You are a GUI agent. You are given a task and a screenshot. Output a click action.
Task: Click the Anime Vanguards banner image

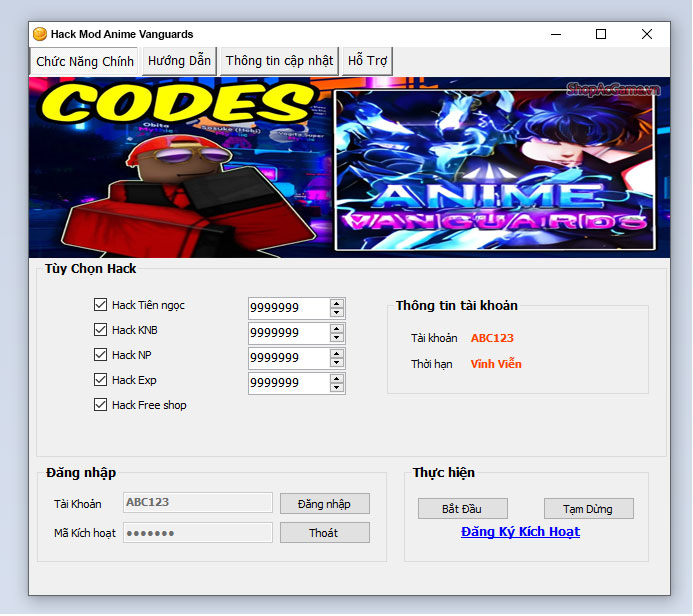(349, 167)
